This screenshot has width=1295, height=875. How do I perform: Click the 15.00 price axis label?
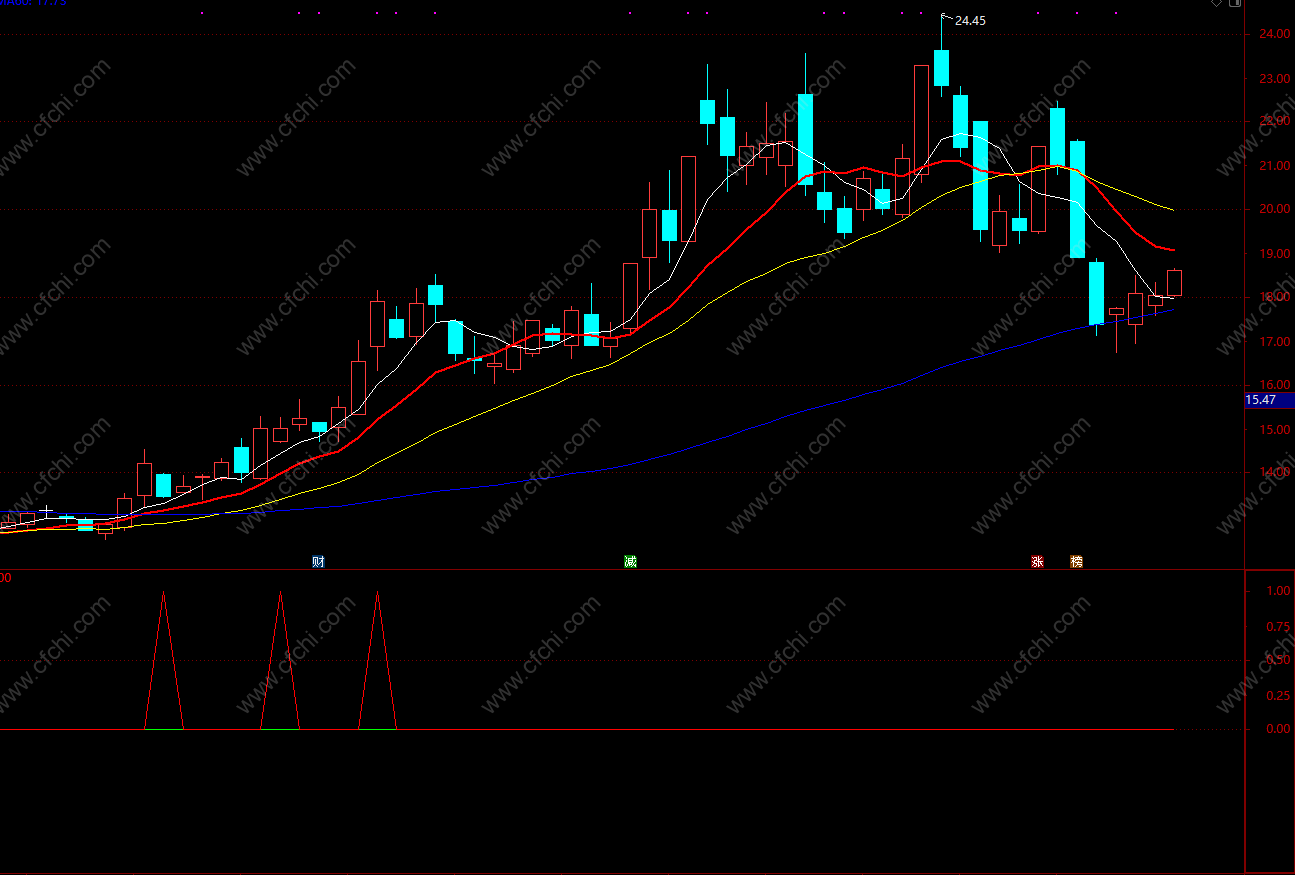(x=1274, y=430)
